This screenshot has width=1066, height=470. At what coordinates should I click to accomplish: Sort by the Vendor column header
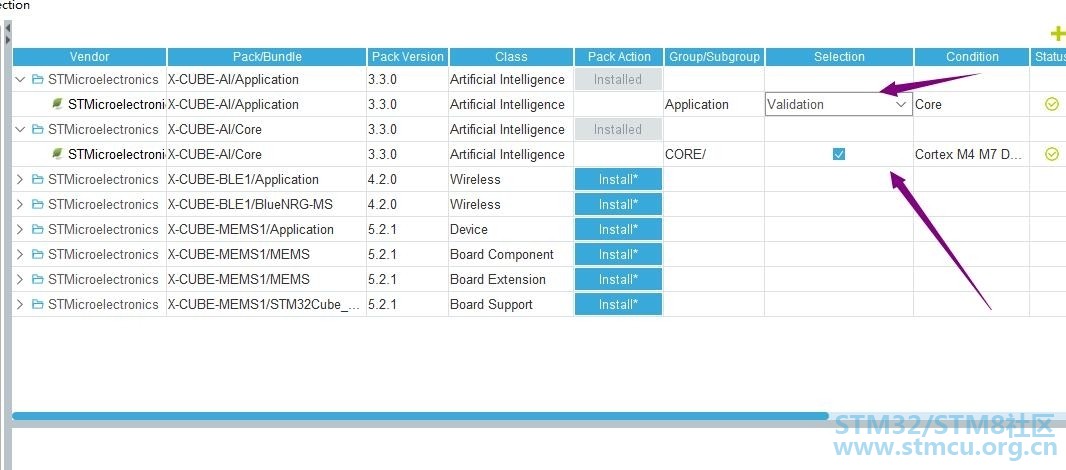click(x=89, y=57)
